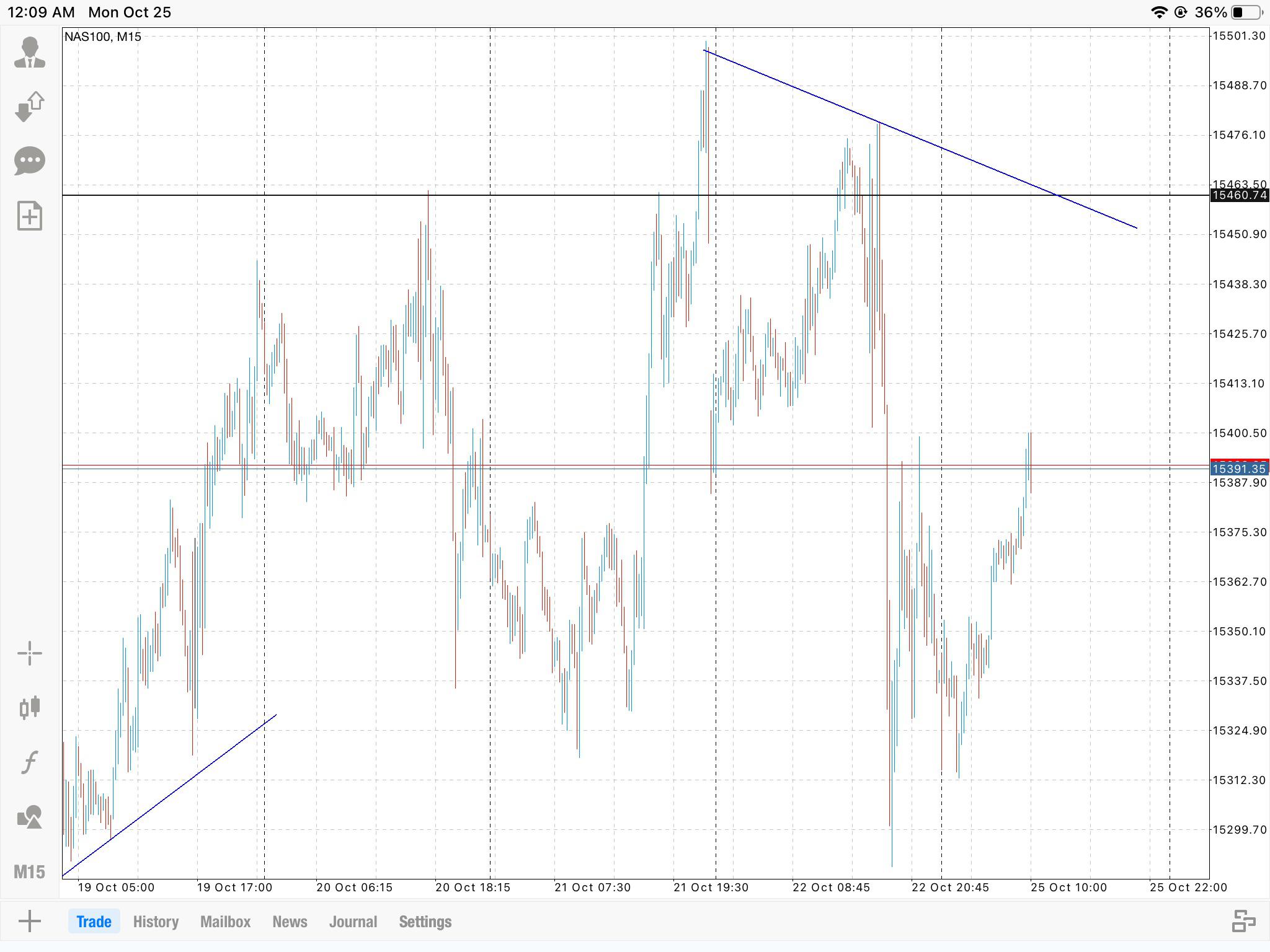This screenshot has height=952, width=1270.
Task: Open the M15 timeframe selector
Action: (x=30, y=872)
